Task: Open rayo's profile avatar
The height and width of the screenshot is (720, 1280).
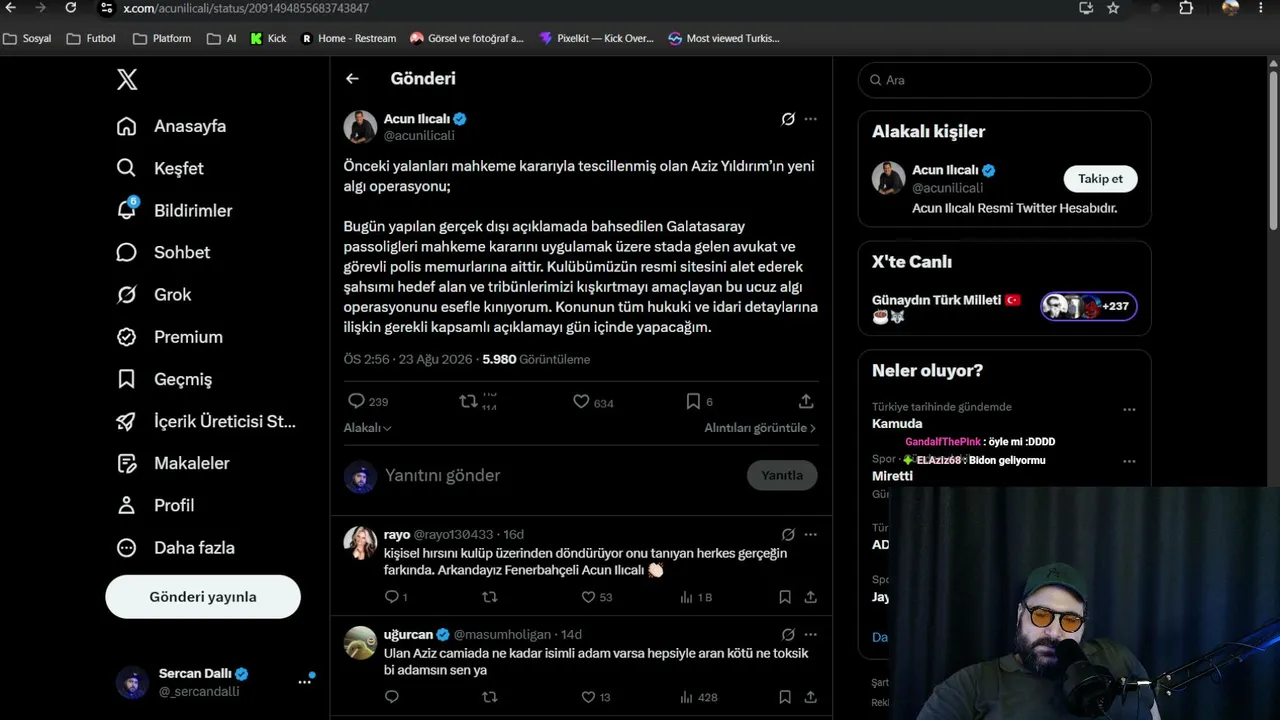Action: [x=360, y=543]
